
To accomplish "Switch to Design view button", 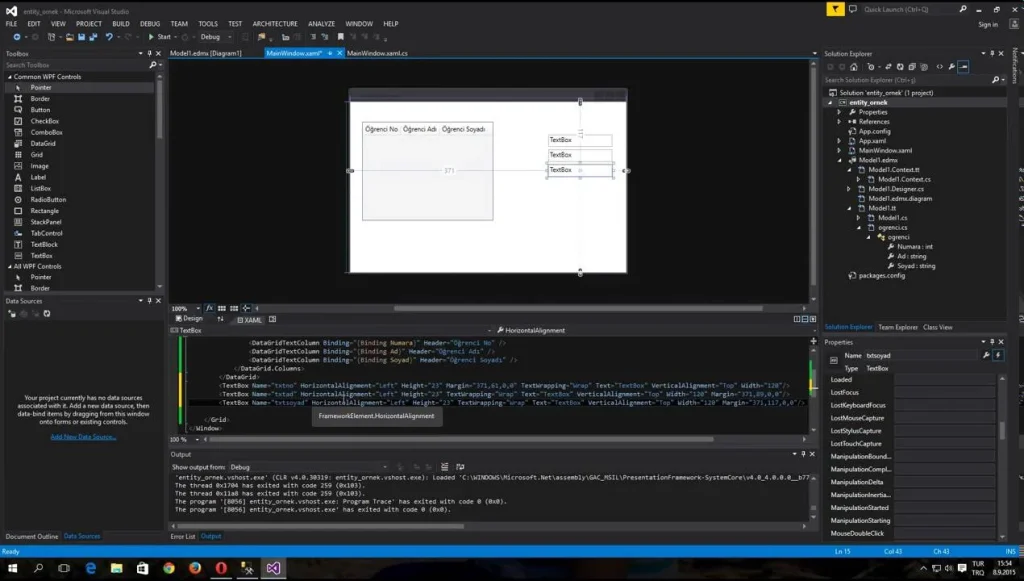I will pyautogui.click(x=189, y=319).
